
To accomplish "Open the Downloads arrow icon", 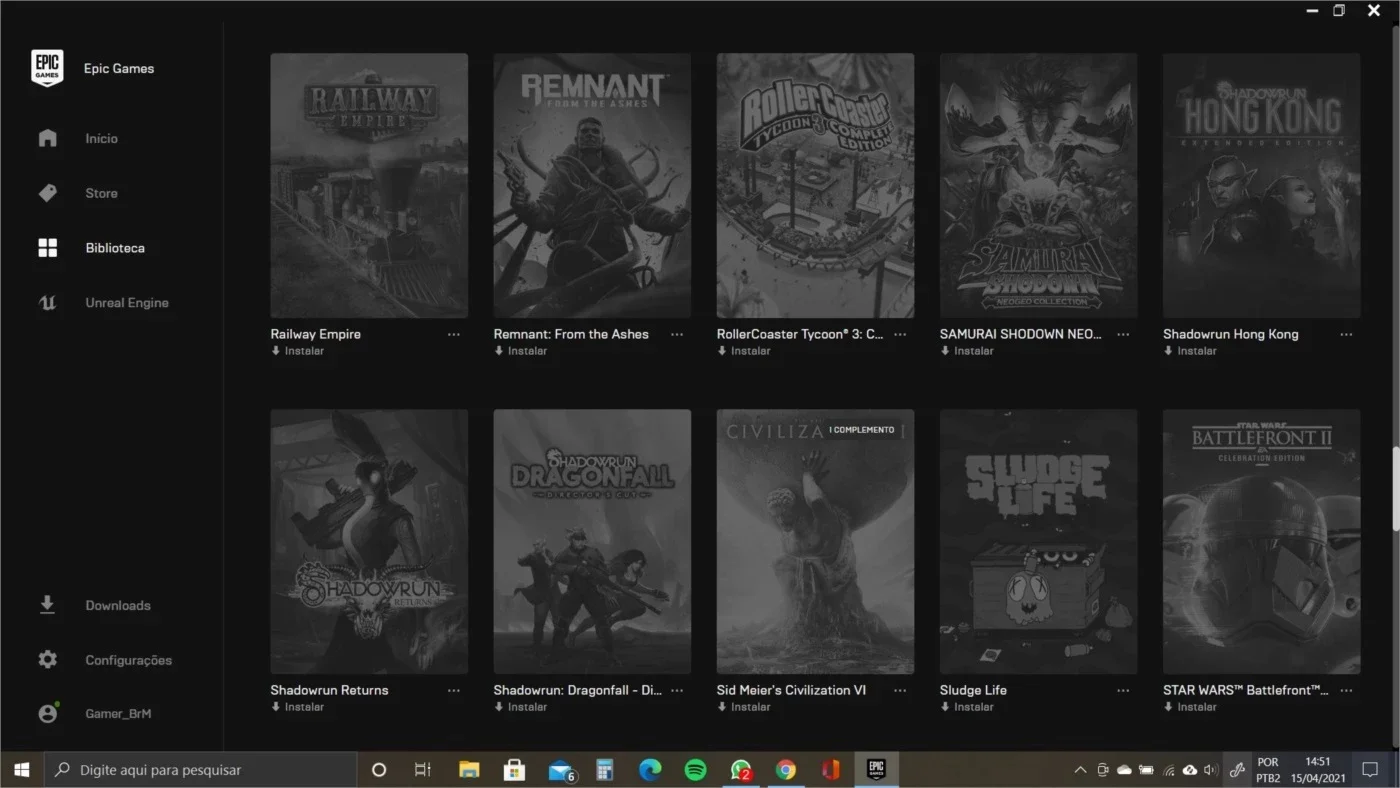I will tap(47, 605).
